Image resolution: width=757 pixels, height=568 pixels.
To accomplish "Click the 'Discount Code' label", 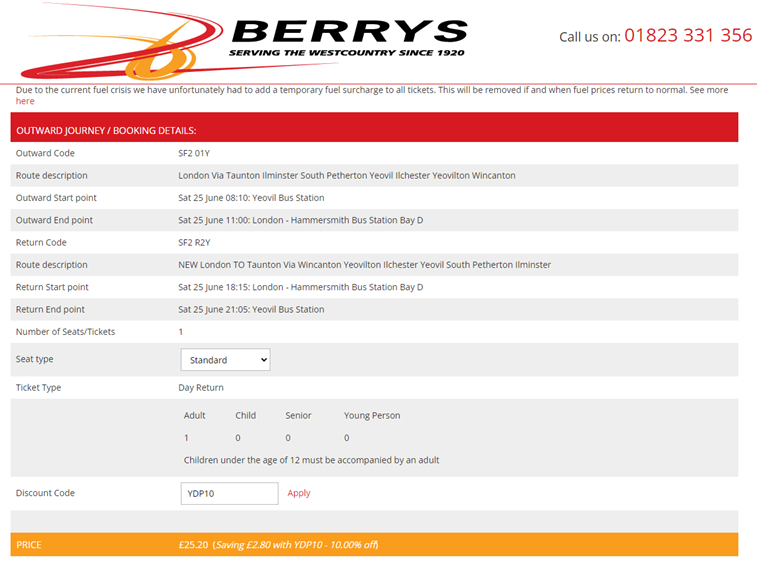I will click(45, 493).
